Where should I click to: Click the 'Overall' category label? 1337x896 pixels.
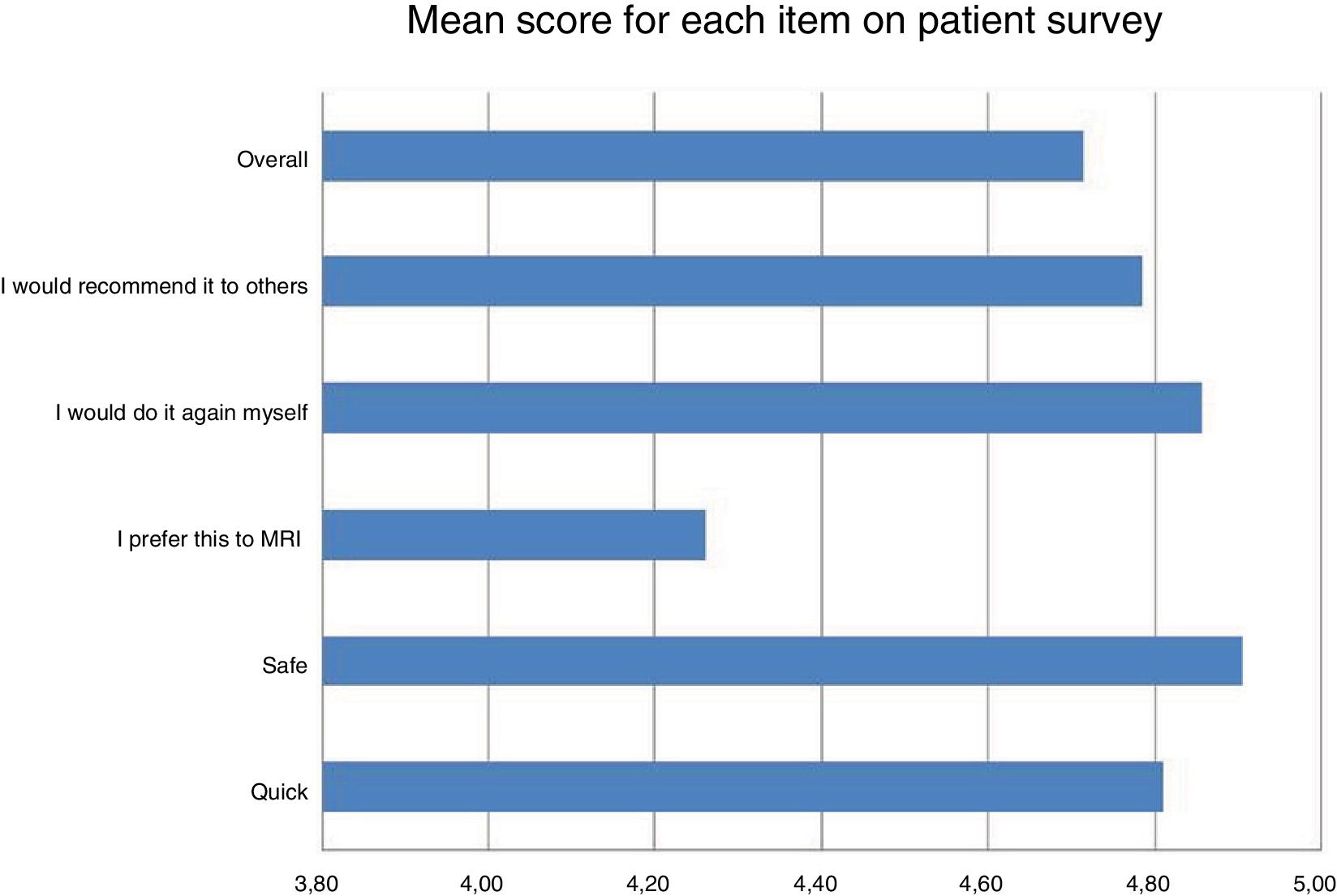pos(272,160)
